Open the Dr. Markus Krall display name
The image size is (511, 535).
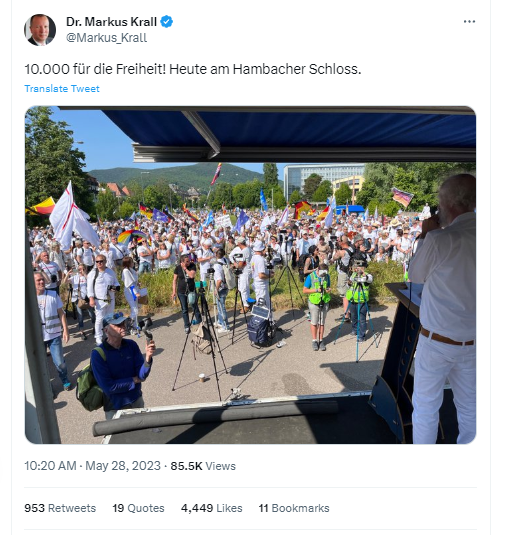(111, 22)
